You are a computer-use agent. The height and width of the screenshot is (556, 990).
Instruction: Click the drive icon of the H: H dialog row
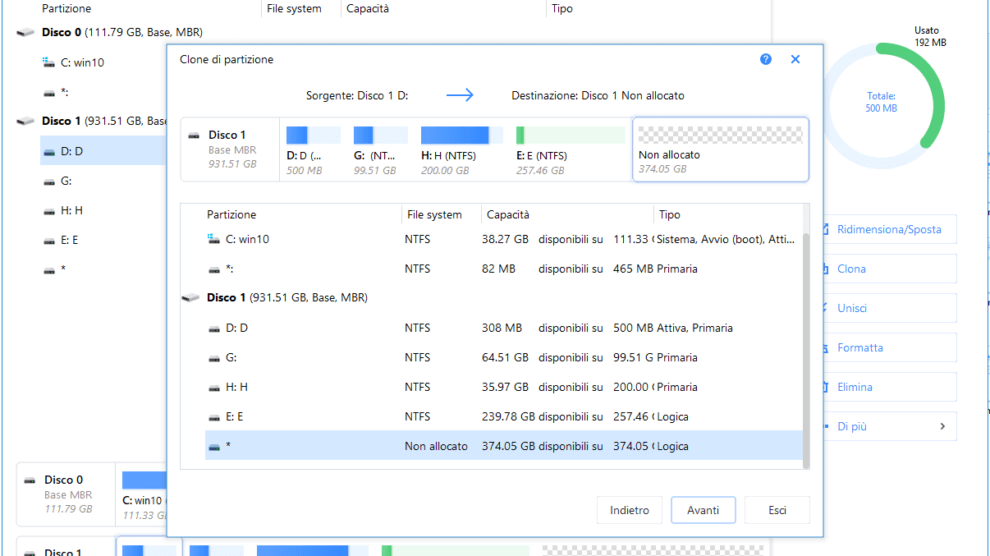click(214, 387)
